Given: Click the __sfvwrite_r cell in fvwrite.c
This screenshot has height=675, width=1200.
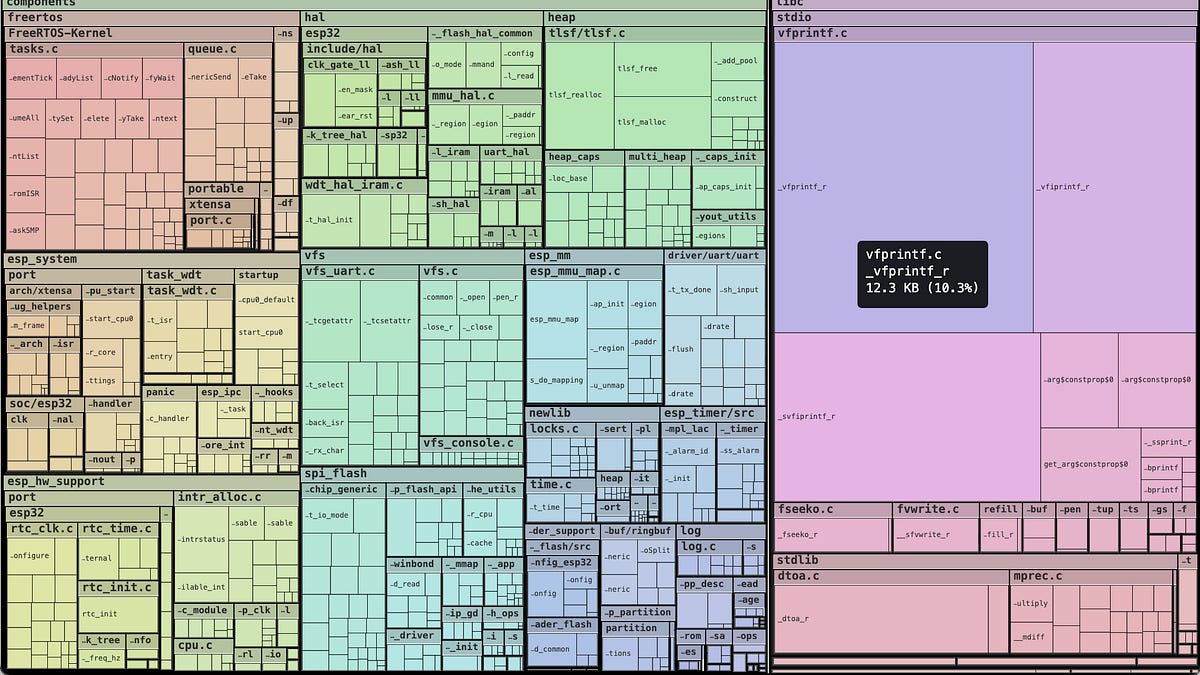Looking at the screenshot, I should pyautogui.click(x=924, y=534).
